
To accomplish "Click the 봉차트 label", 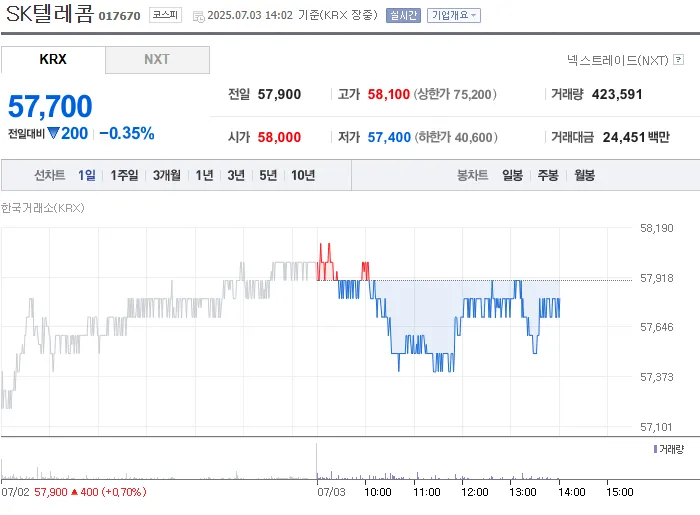I will (472, 175).
